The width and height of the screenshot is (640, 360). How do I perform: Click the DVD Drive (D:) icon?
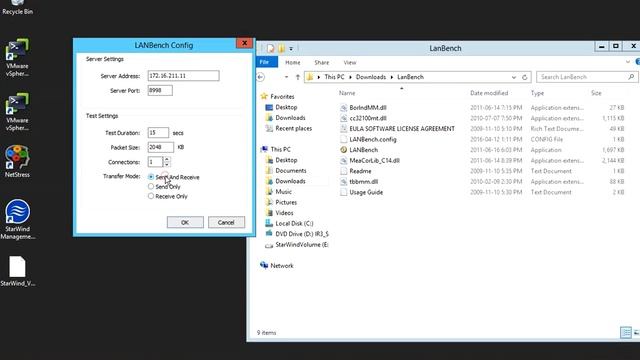click(269, 234)
